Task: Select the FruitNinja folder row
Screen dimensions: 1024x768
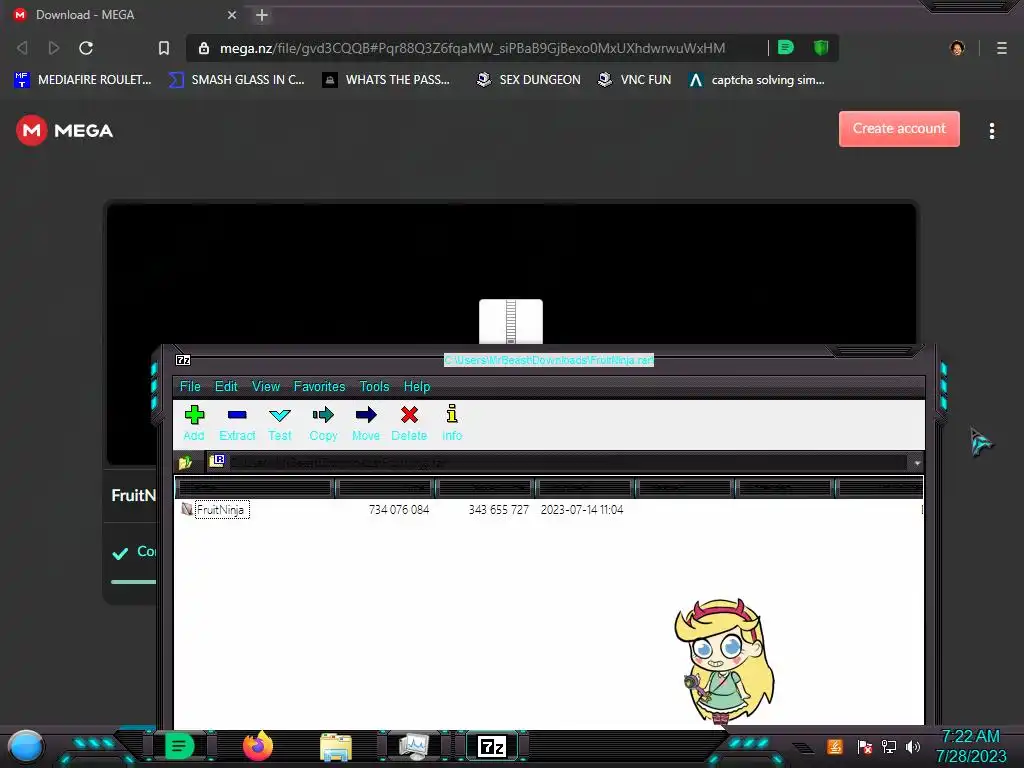Action: tap(549, 509)
